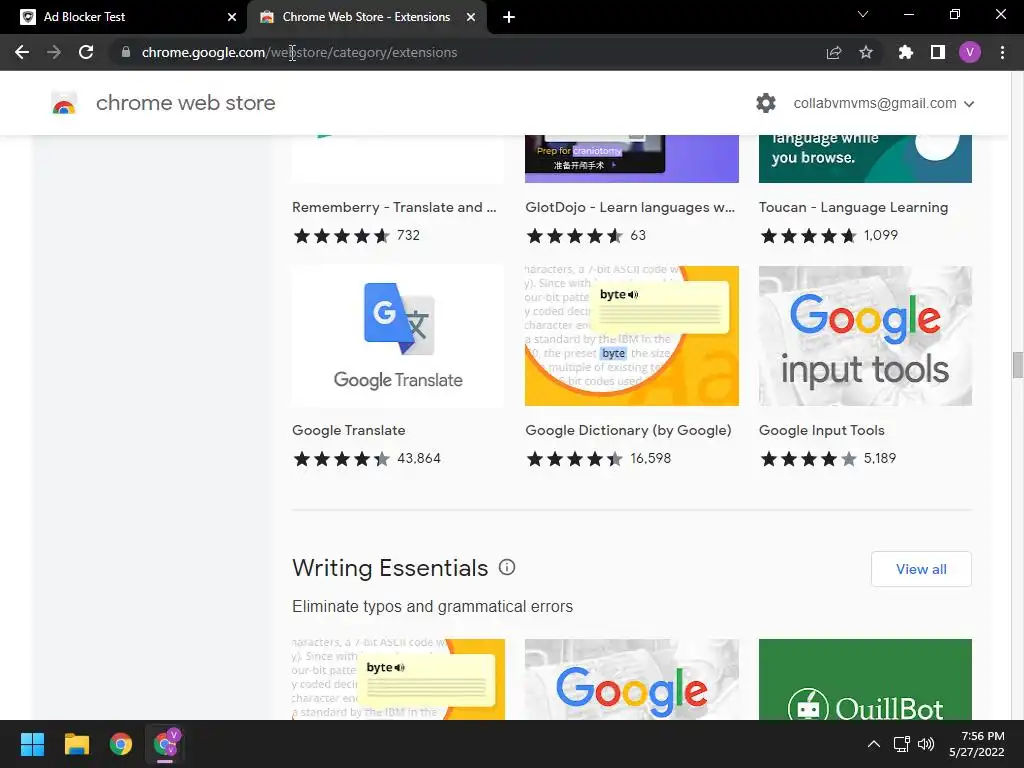Click the Toucan teal thumbnail
This screenshot has width=1024, height=768.
click(x=865, y=159)
